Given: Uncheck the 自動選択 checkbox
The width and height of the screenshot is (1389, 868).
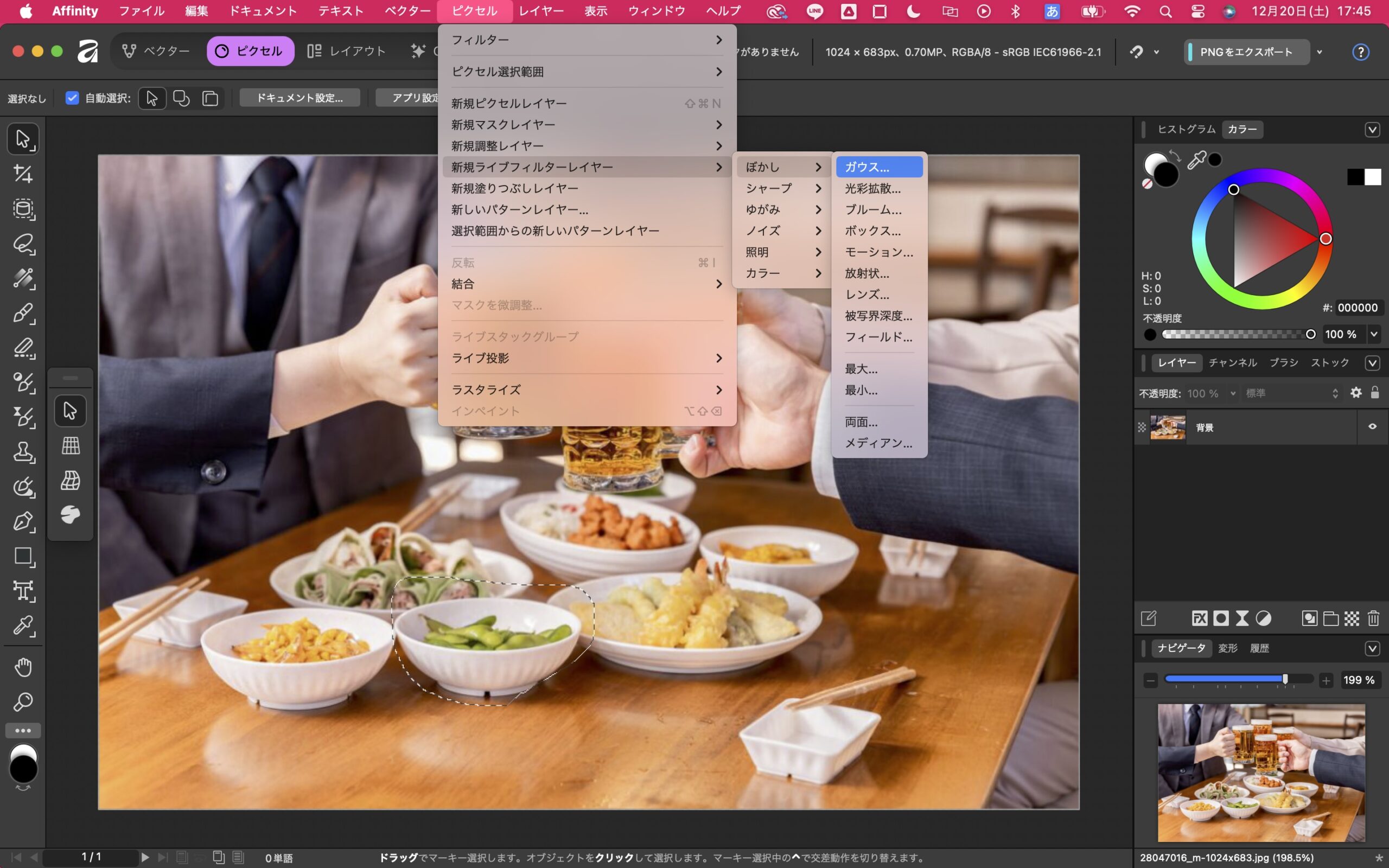Looking at the screenshot, I should pos(72,98).
